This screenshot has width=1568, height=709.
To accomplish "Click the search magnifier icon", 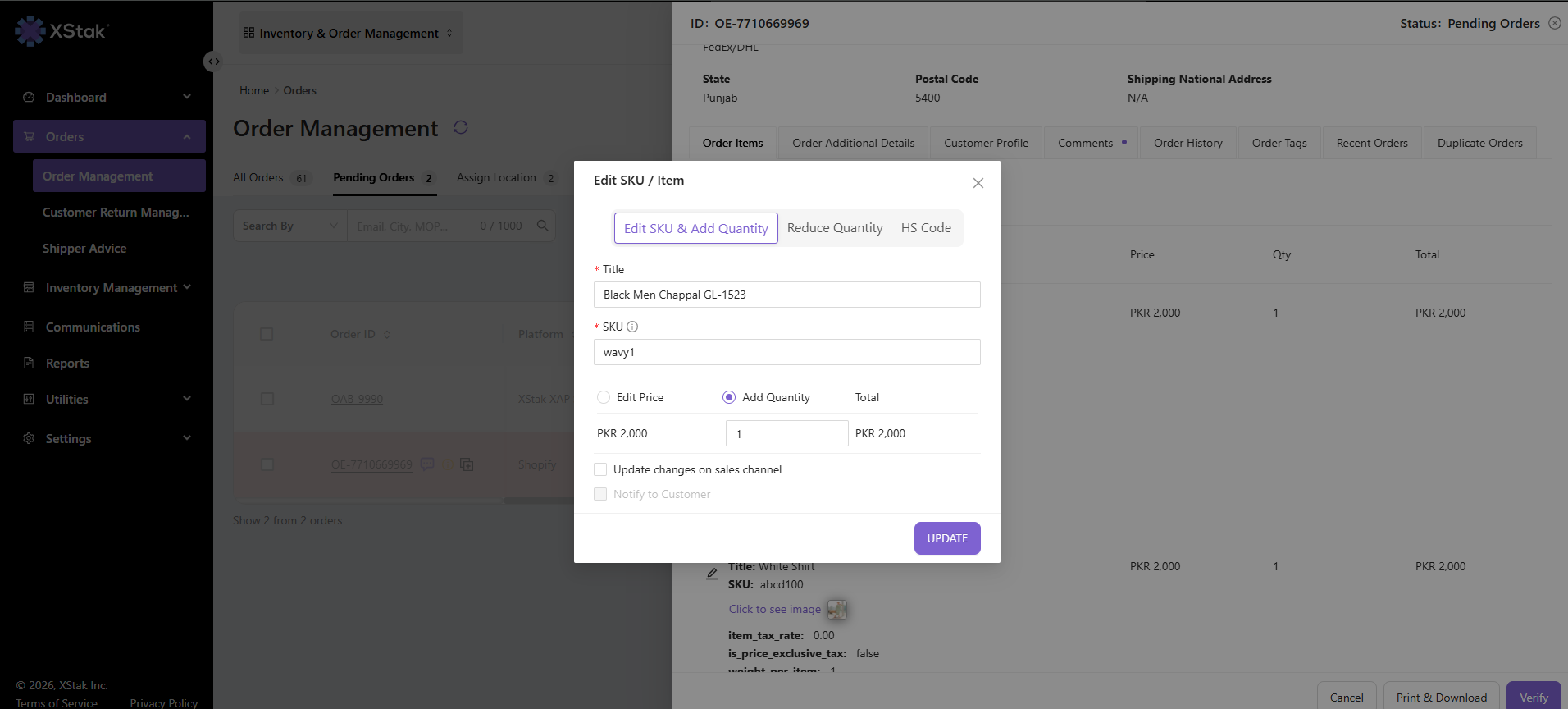I will (542, 226).
